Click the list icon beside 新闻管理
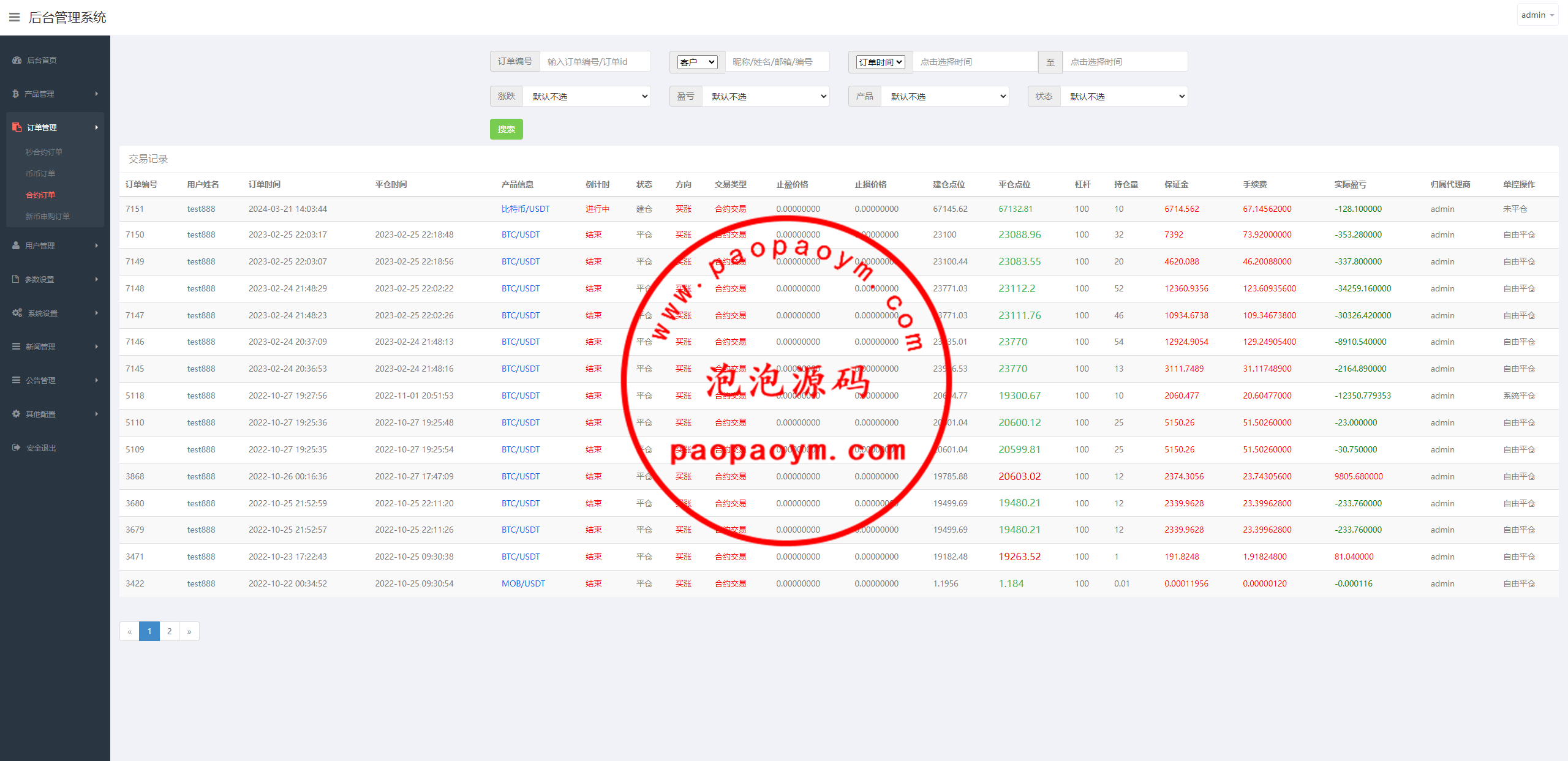The width and height of the screenshot is (1568, 761). pos(16,347)
